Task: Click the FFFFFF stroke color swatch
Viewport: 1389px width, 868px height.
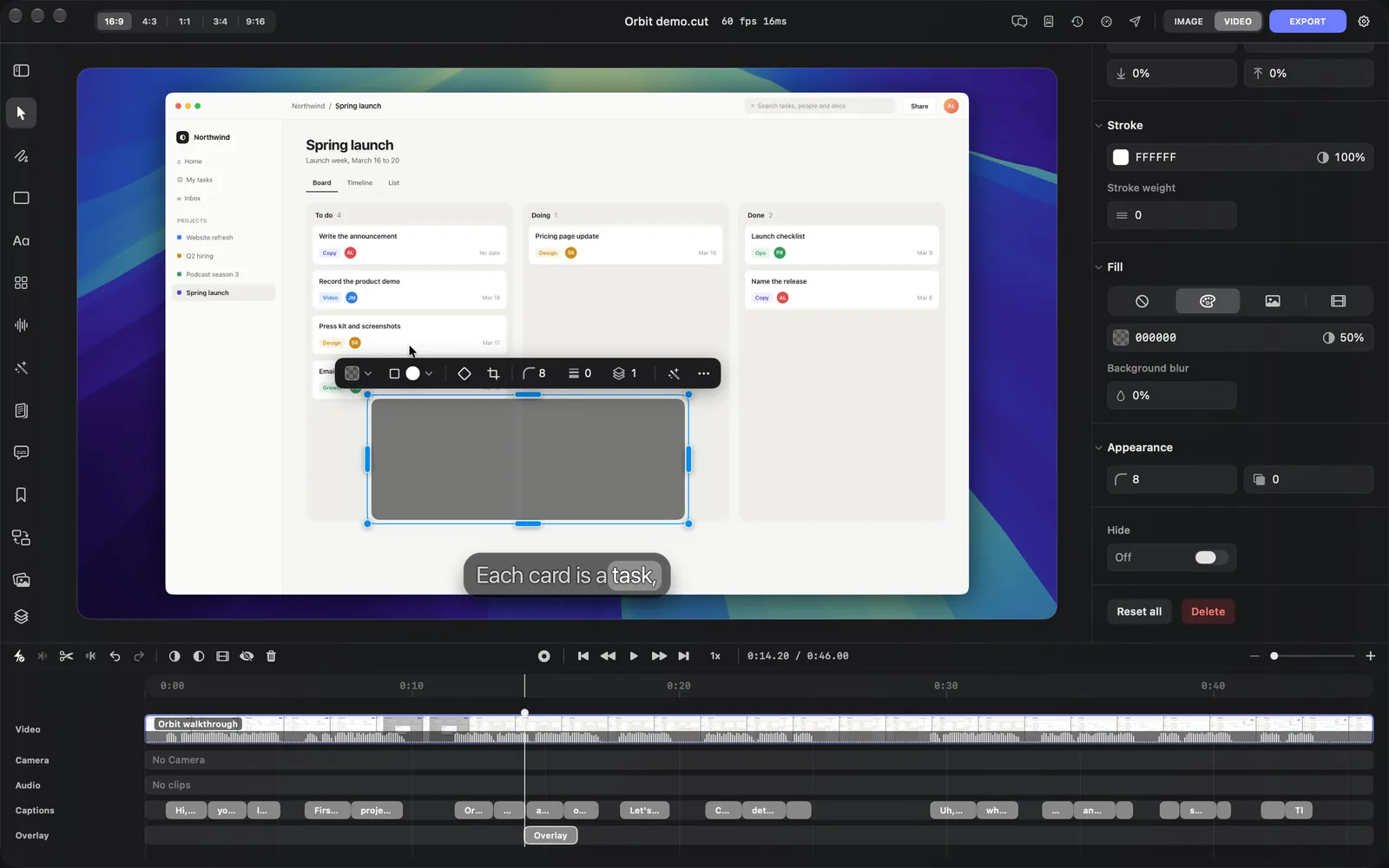Action: 1121,157
